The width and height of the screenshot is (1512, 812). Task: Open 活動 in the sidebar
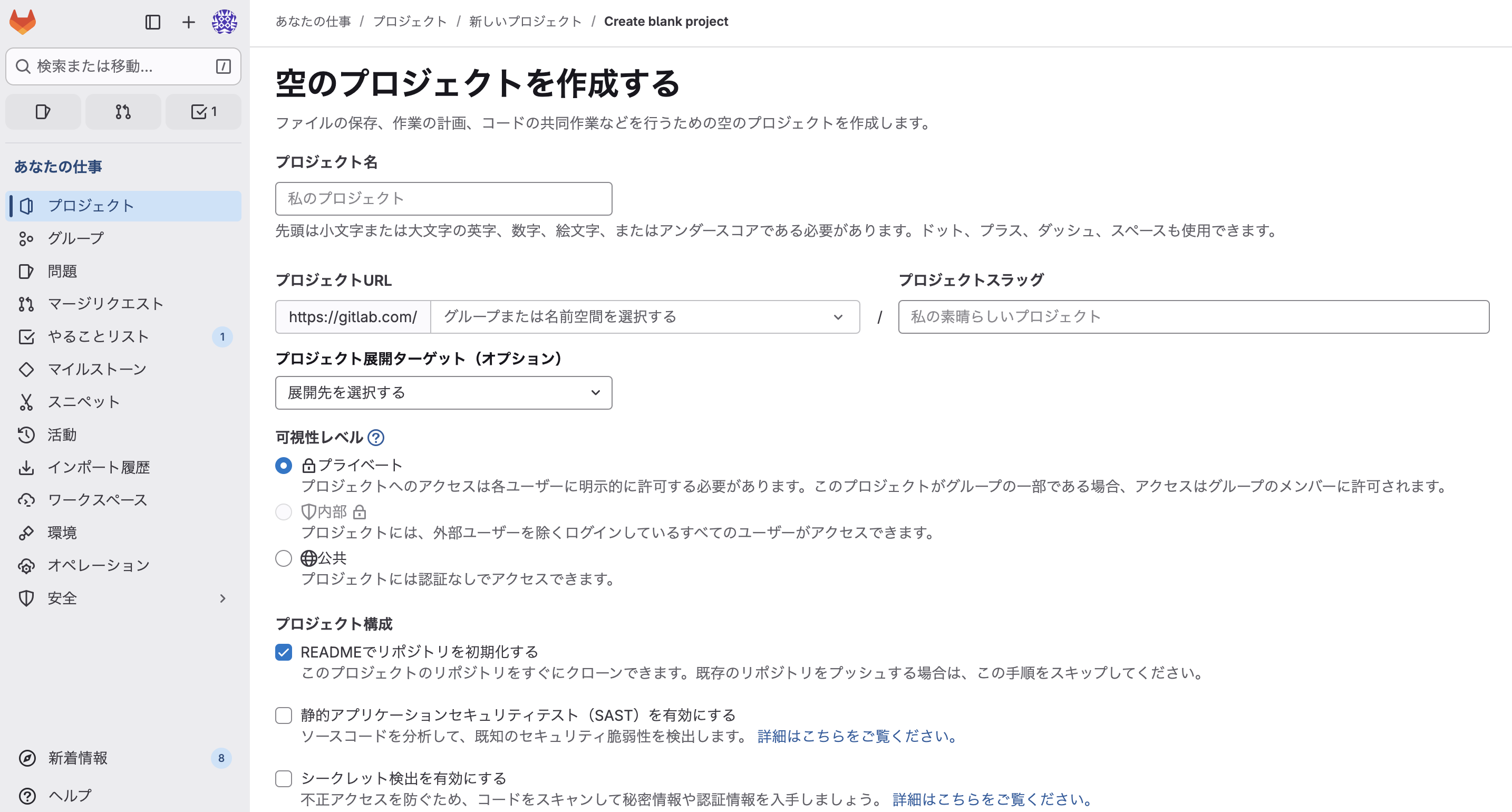(123, 434)
